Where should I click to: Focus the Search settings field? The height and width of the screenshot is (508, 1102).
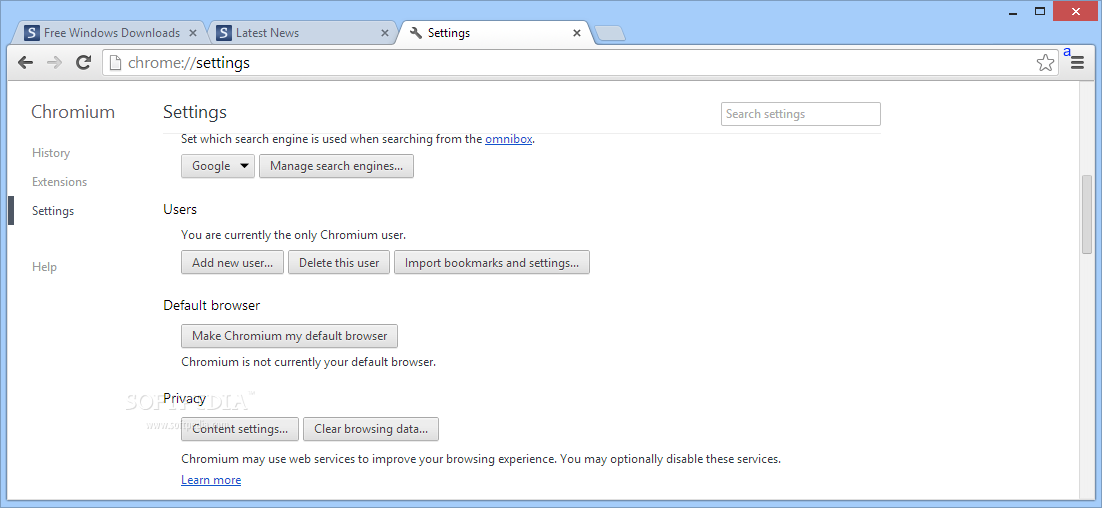pyautogui.click(x=800, y=114)
